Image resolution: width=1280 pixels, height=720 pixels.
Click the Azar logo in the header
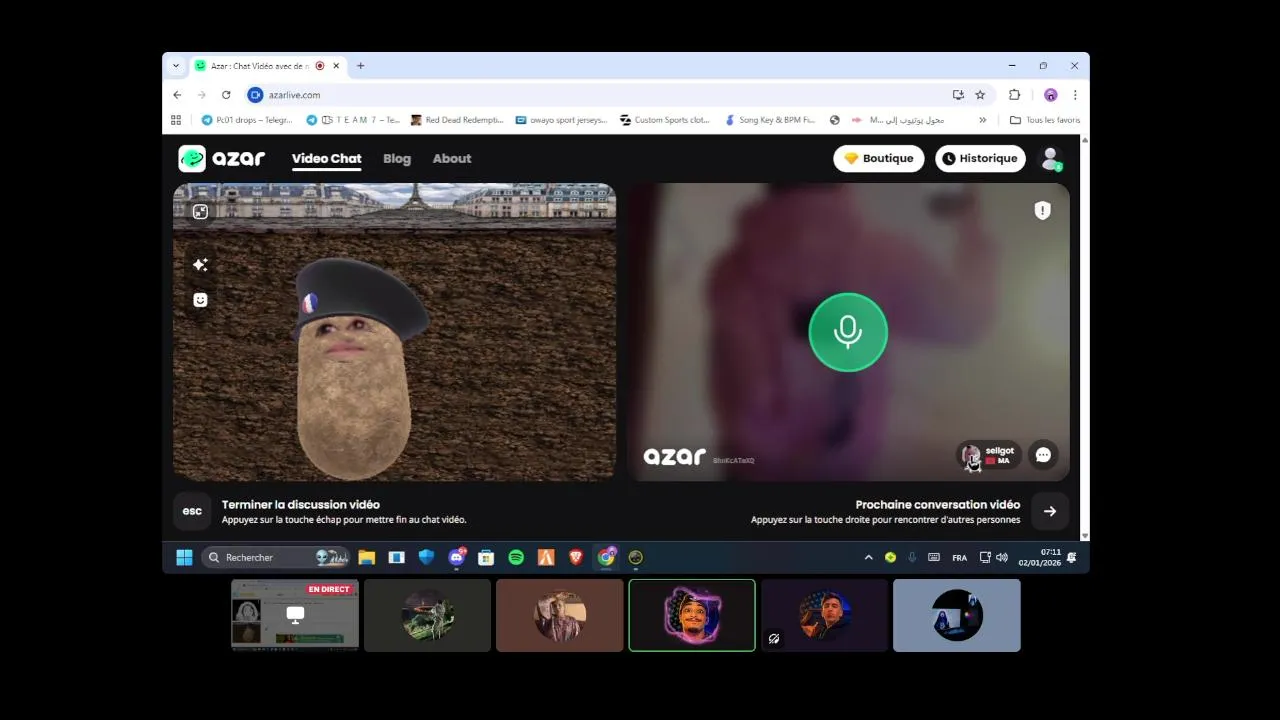point(222,159)
